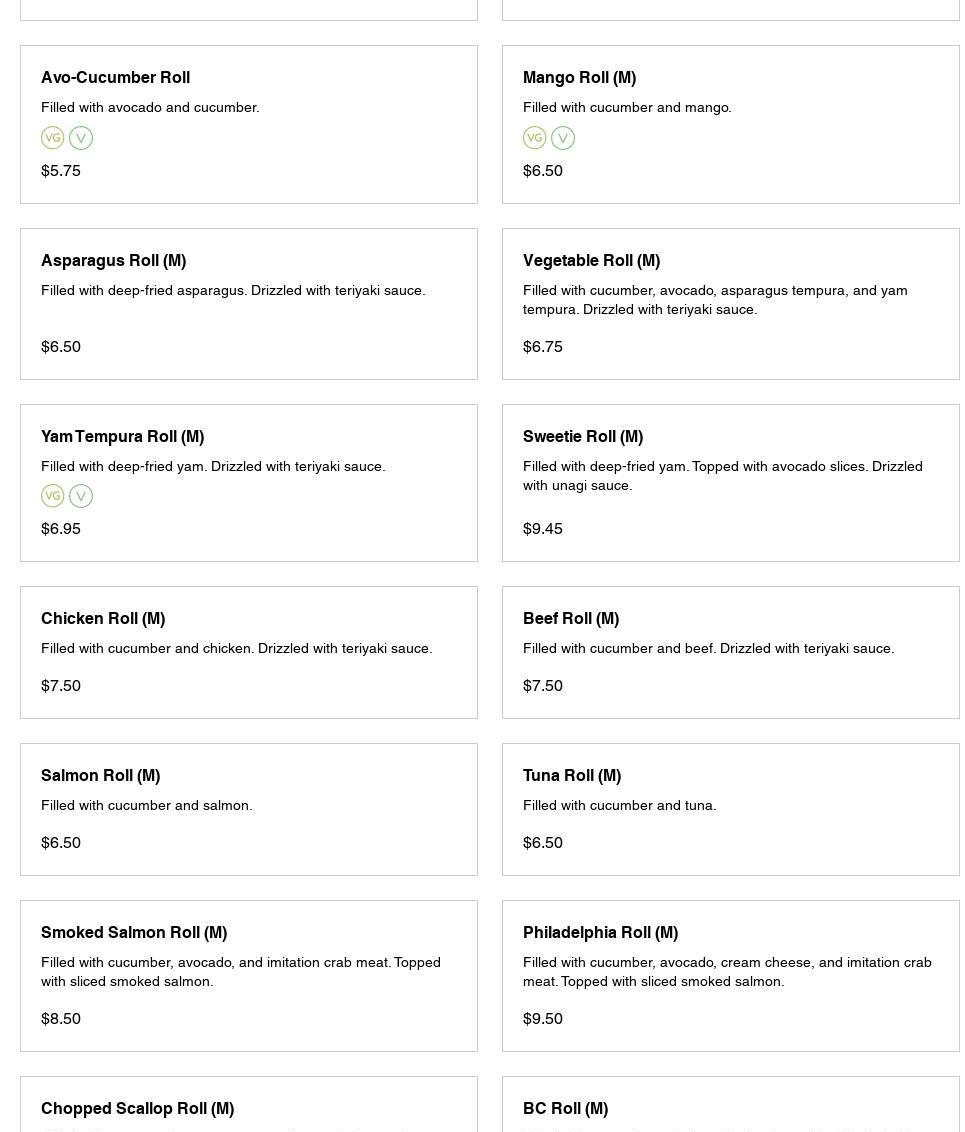Open Philadelphia Roll (M) menu item
This screenshot has width=965, height=1132.
[600, 932]
